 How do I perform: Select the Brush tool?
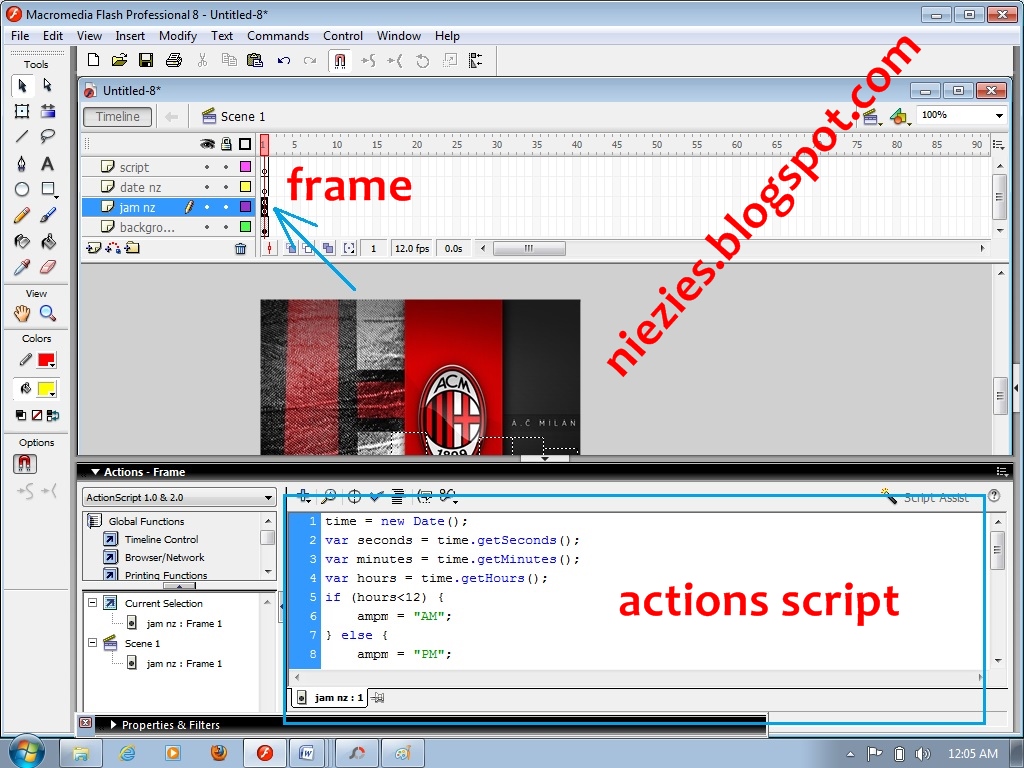(x=47, y=215)
